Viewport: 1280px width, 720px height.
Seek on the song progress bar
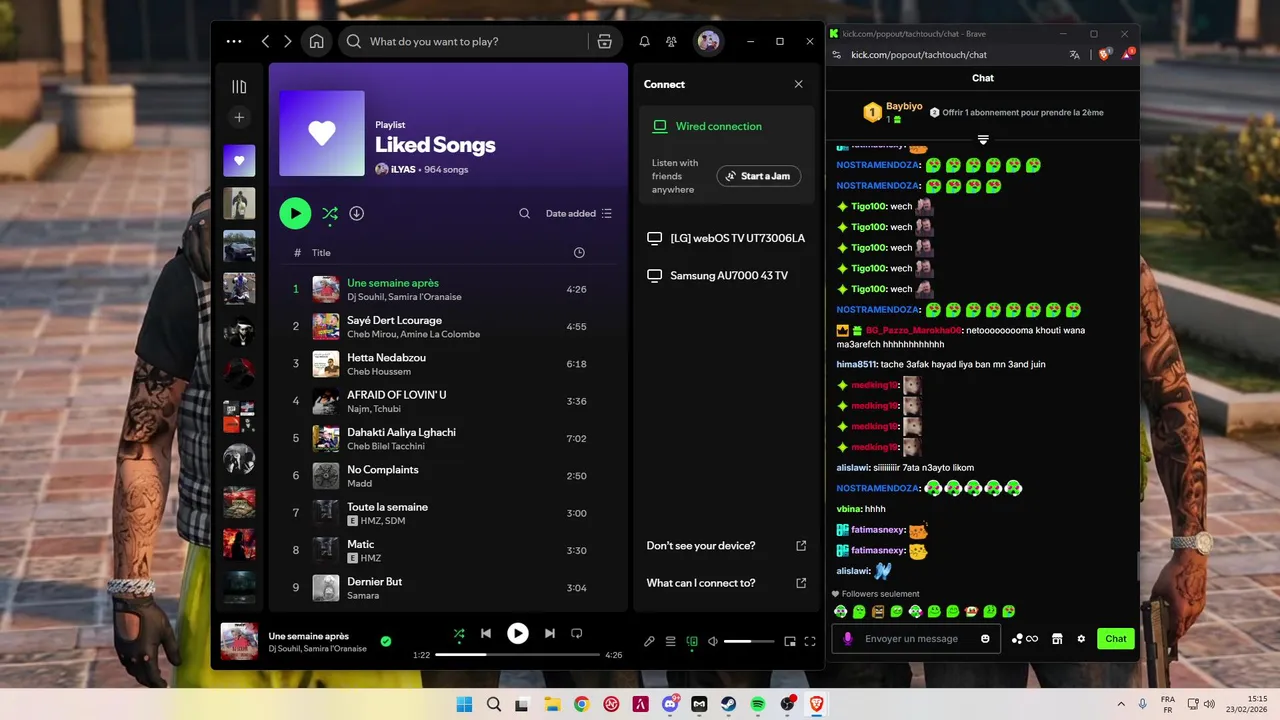pos(517,655)
